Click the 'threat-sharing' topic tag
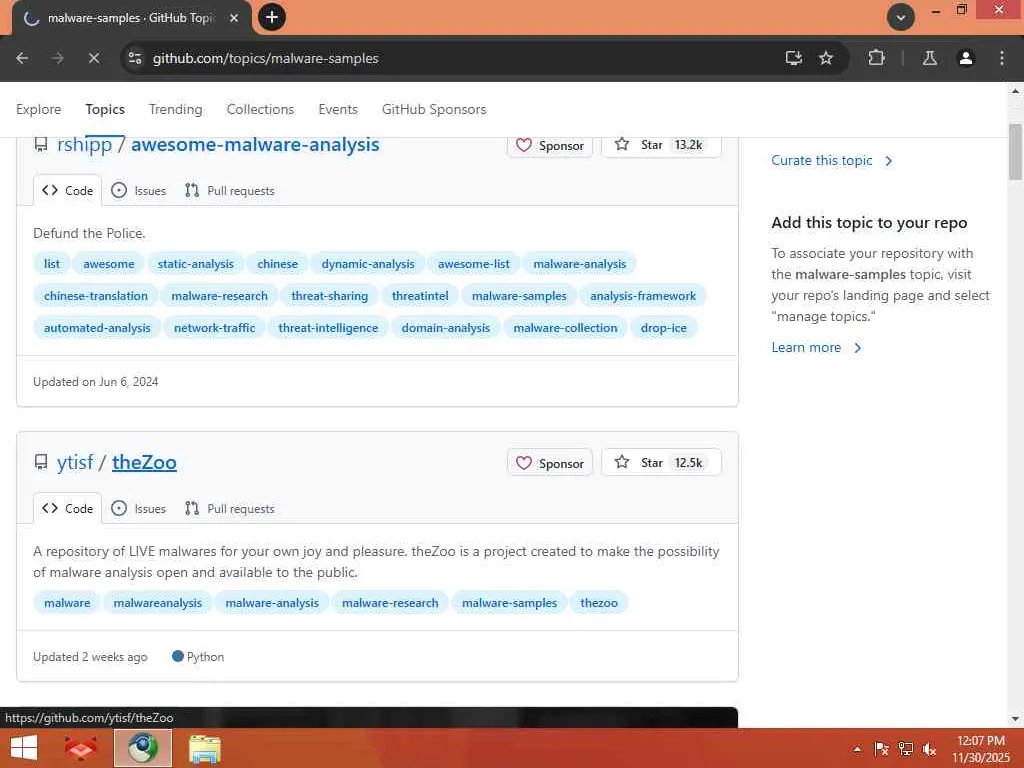1024x768 pixels. coord(330,296)
